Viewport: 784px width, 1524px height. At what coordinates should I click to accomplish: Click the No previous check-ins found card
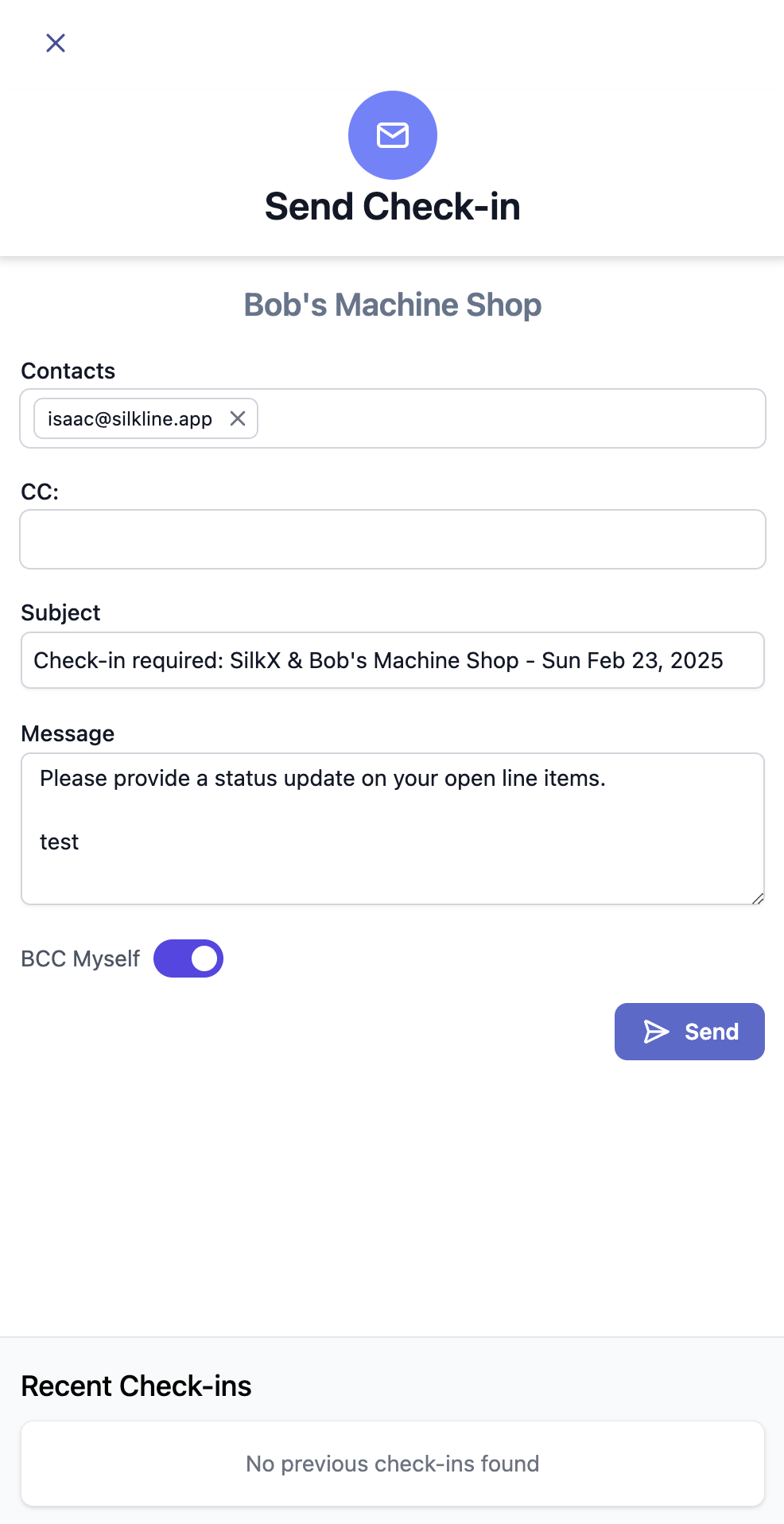pyautogui.click(x=393, y=1464)
